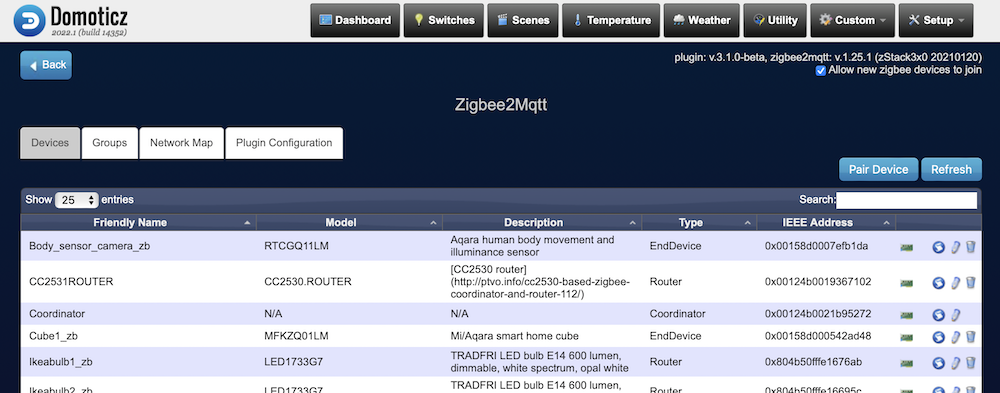Click the circuit board icon in Coordinator row
This screenshot has height=393, width=1000.
906,315
